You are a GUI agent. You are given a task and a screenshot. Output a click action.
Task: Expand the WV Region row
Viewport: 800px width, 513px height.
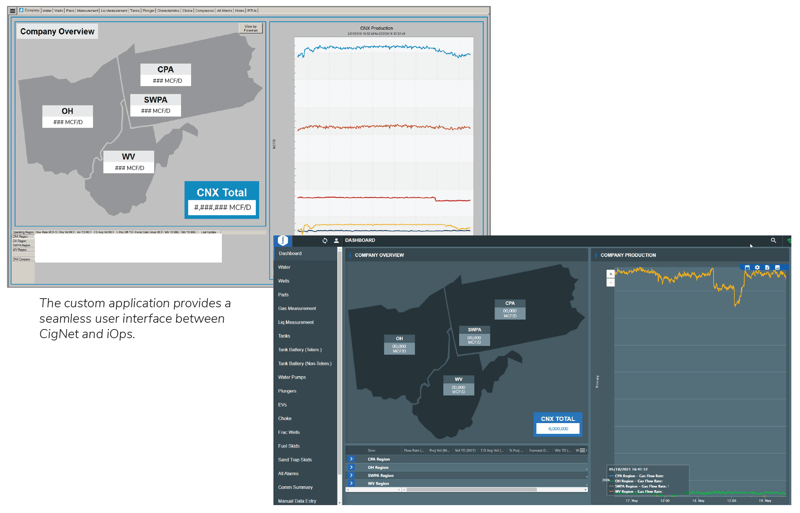[x=351, y=483]
